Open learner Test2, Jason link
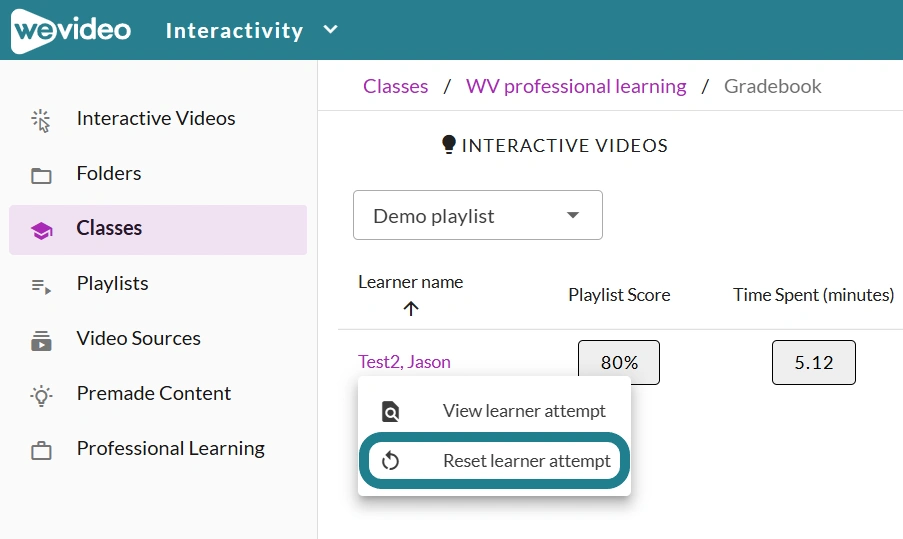Viewport: 903px width, 539px height. (x=404, y=362)
